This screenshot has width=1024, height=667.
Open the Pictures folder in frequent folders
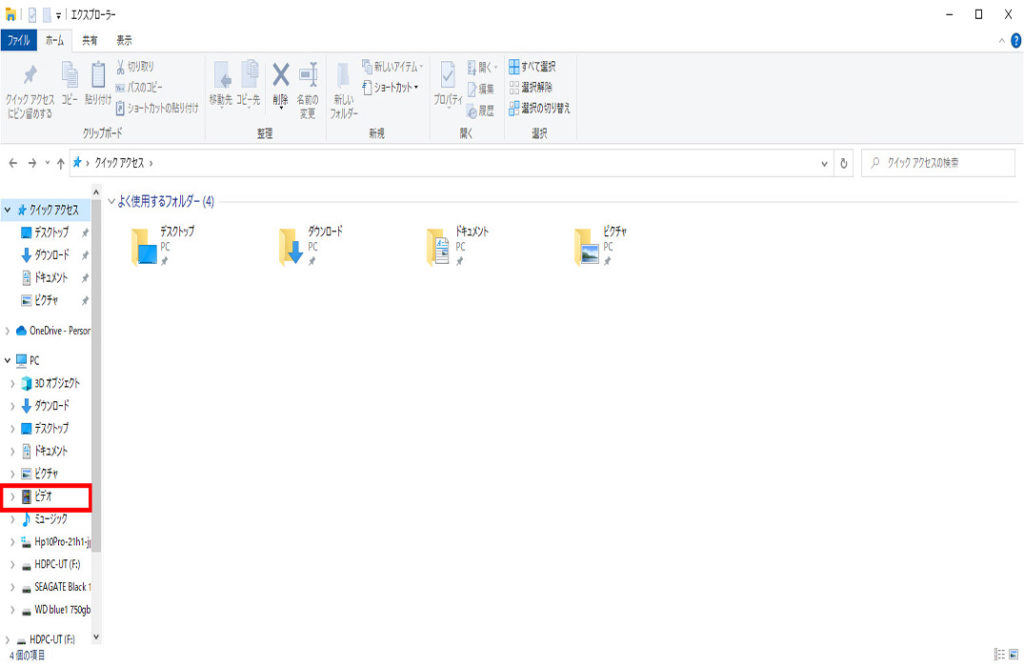click(x=587, y=249)
